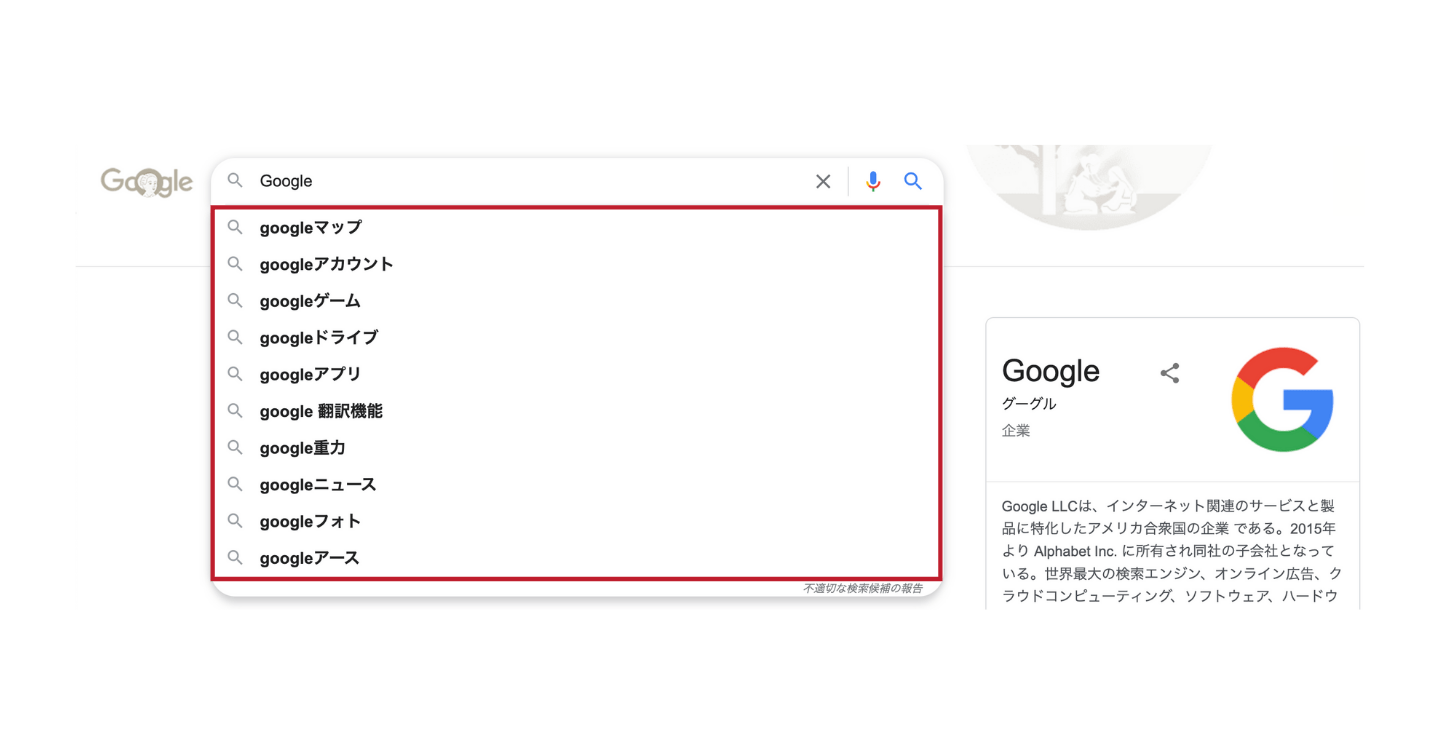The height and width of the screenshot is (754, 1440).
Task: Select the googleアカウント search suggestion
Action: point(325,264)
